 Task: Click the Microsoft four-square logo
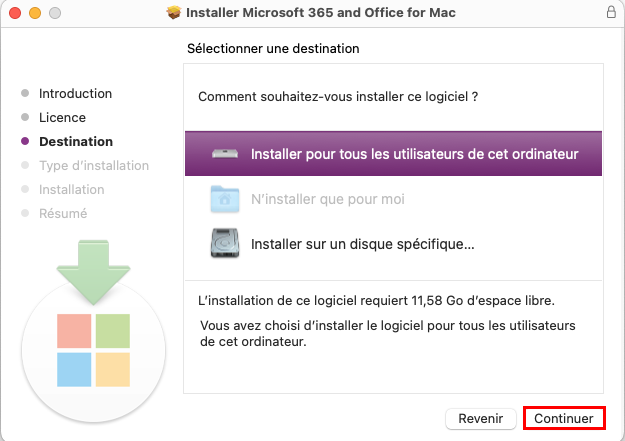[x=93, y=350]
